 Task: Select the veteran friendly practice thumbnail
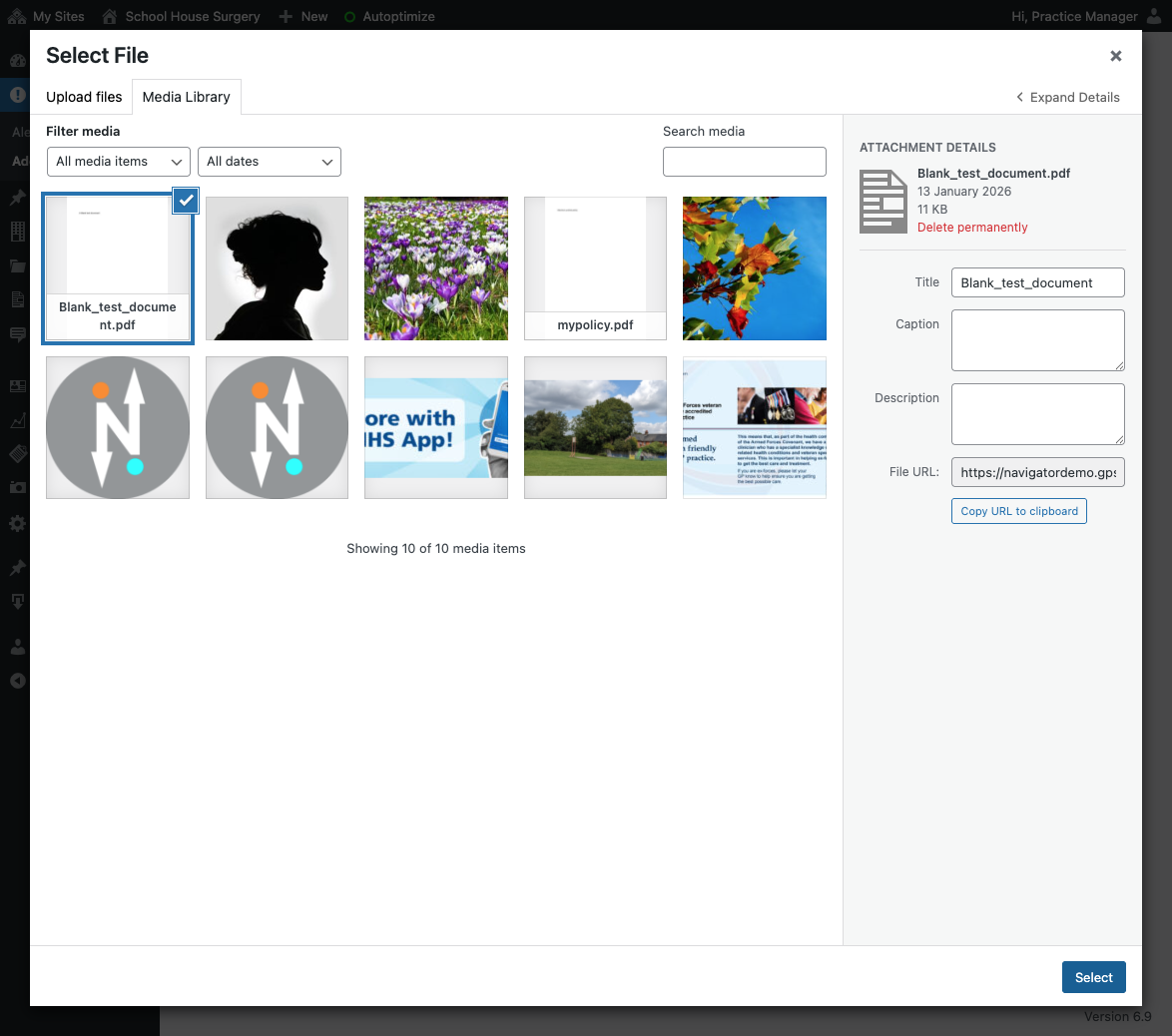coord(754,427)
